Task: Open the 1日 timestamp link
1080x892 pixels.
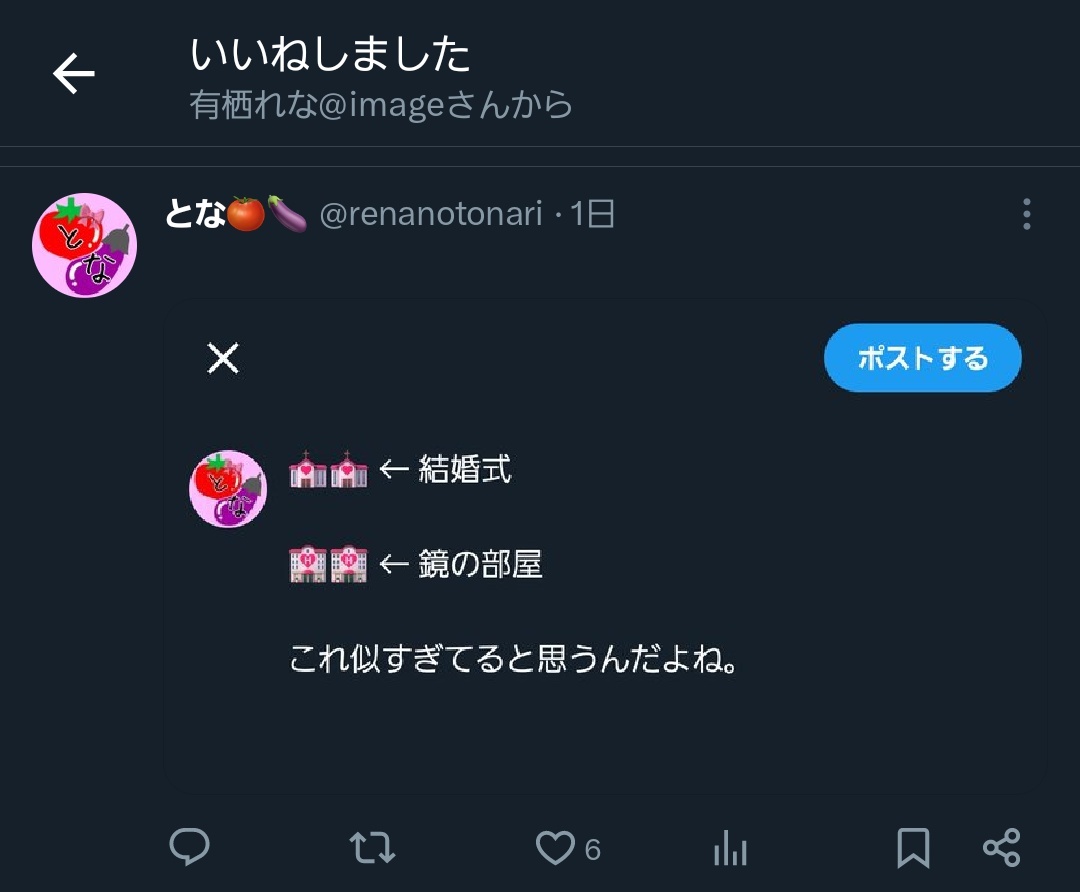Action: tap(593, 214)
